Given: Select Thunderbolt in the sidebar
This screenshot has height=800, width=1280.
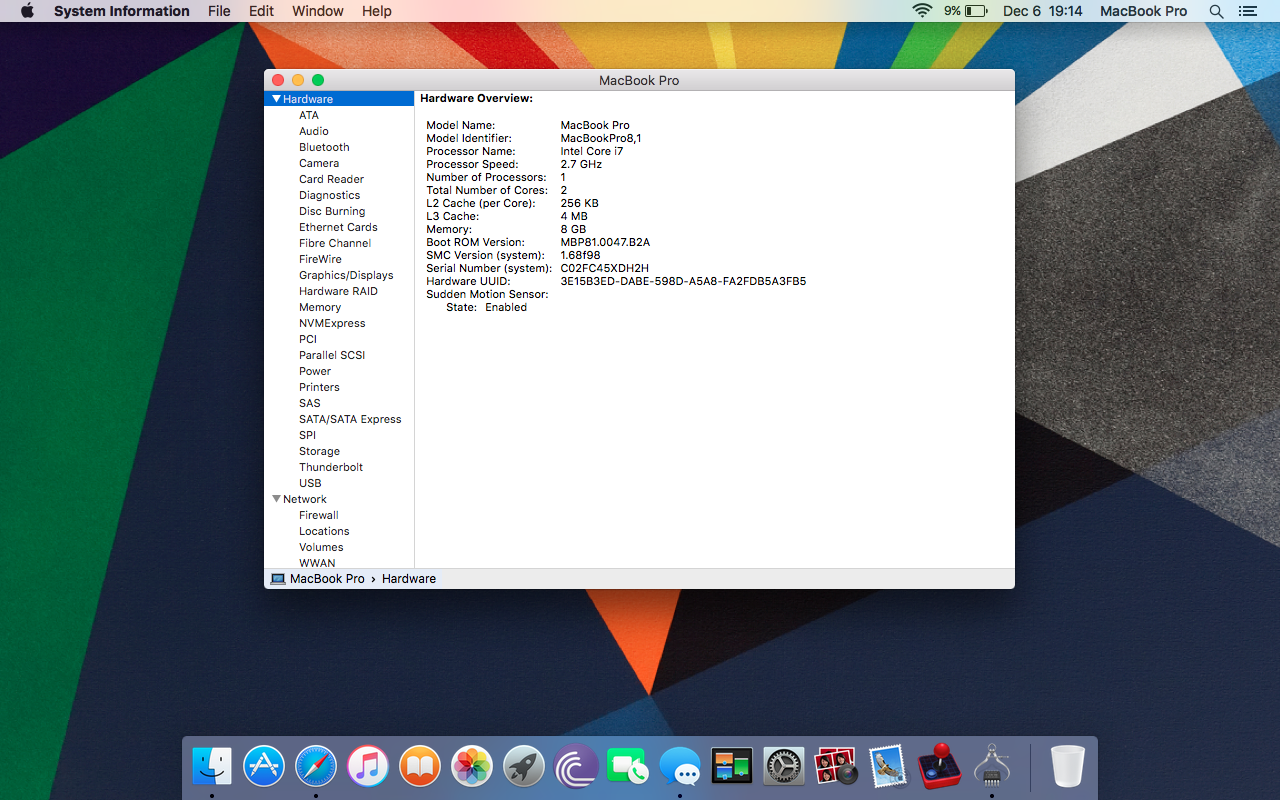Looking at the screenshot, I should click(331, 467).
